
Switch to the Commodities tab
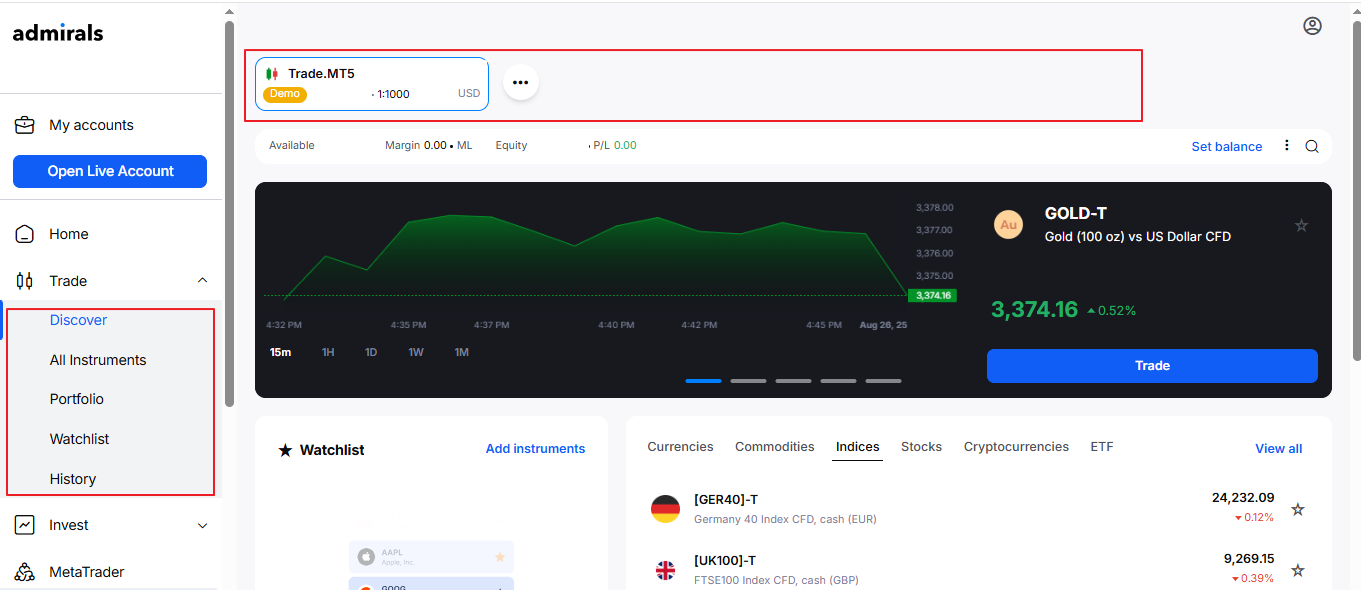(x=774, y=447)
